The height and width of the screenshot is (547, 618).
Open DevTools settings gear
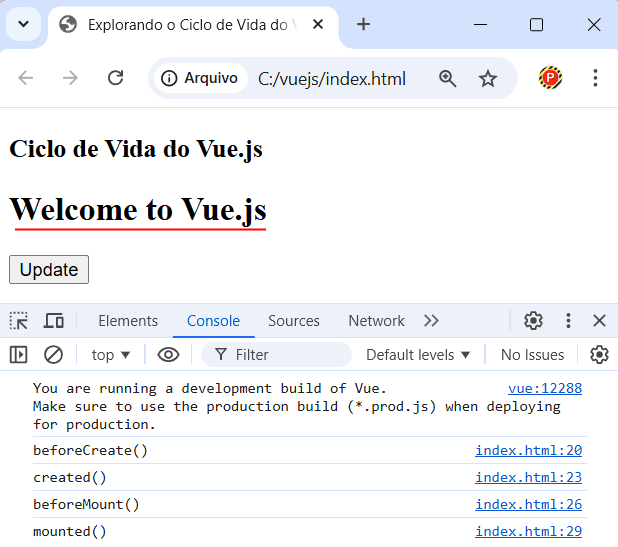tap(533, 320)
